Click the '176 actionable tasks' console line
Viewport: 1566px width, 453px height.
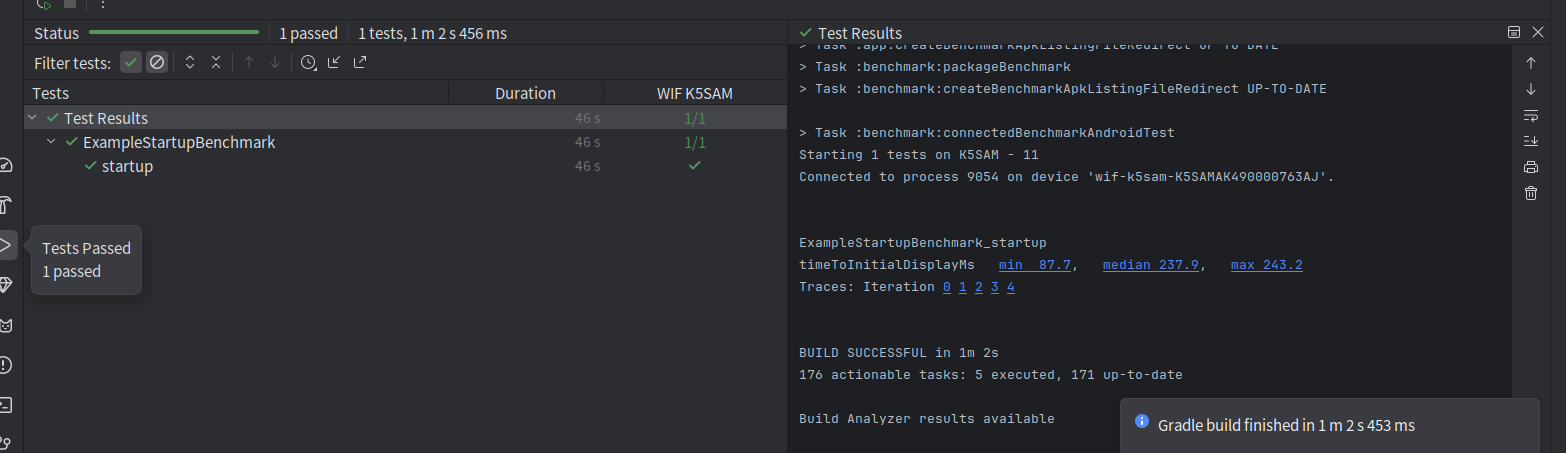pos(991,375)
